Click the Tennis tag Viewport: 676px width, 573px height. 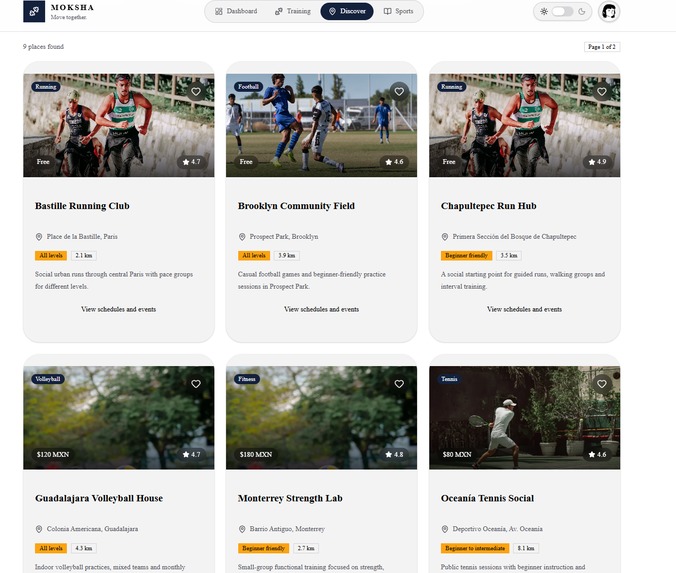(x=449, y=379)
